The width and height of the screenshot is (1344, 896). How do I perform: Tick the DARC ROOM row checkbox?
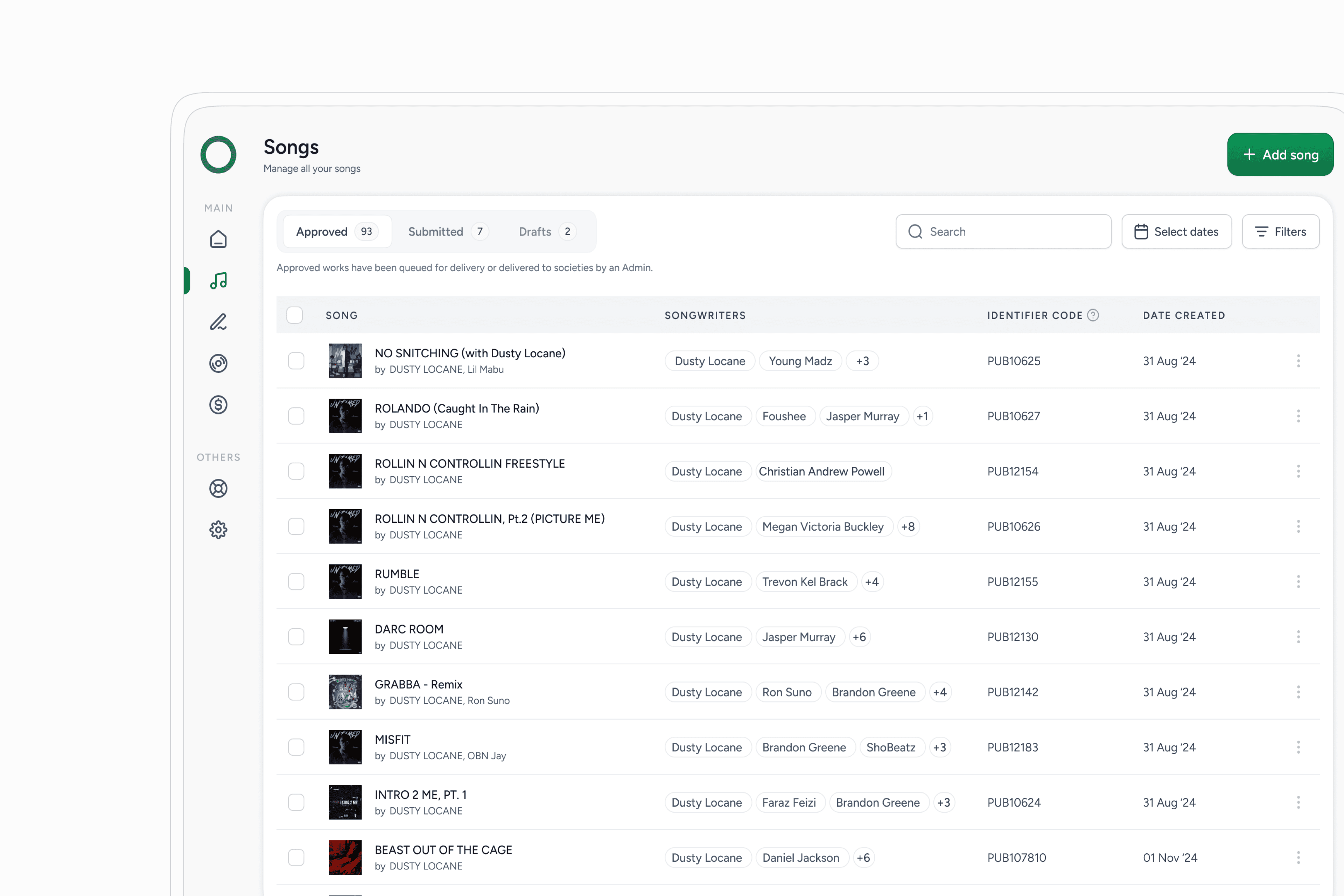tap(296, 637)
